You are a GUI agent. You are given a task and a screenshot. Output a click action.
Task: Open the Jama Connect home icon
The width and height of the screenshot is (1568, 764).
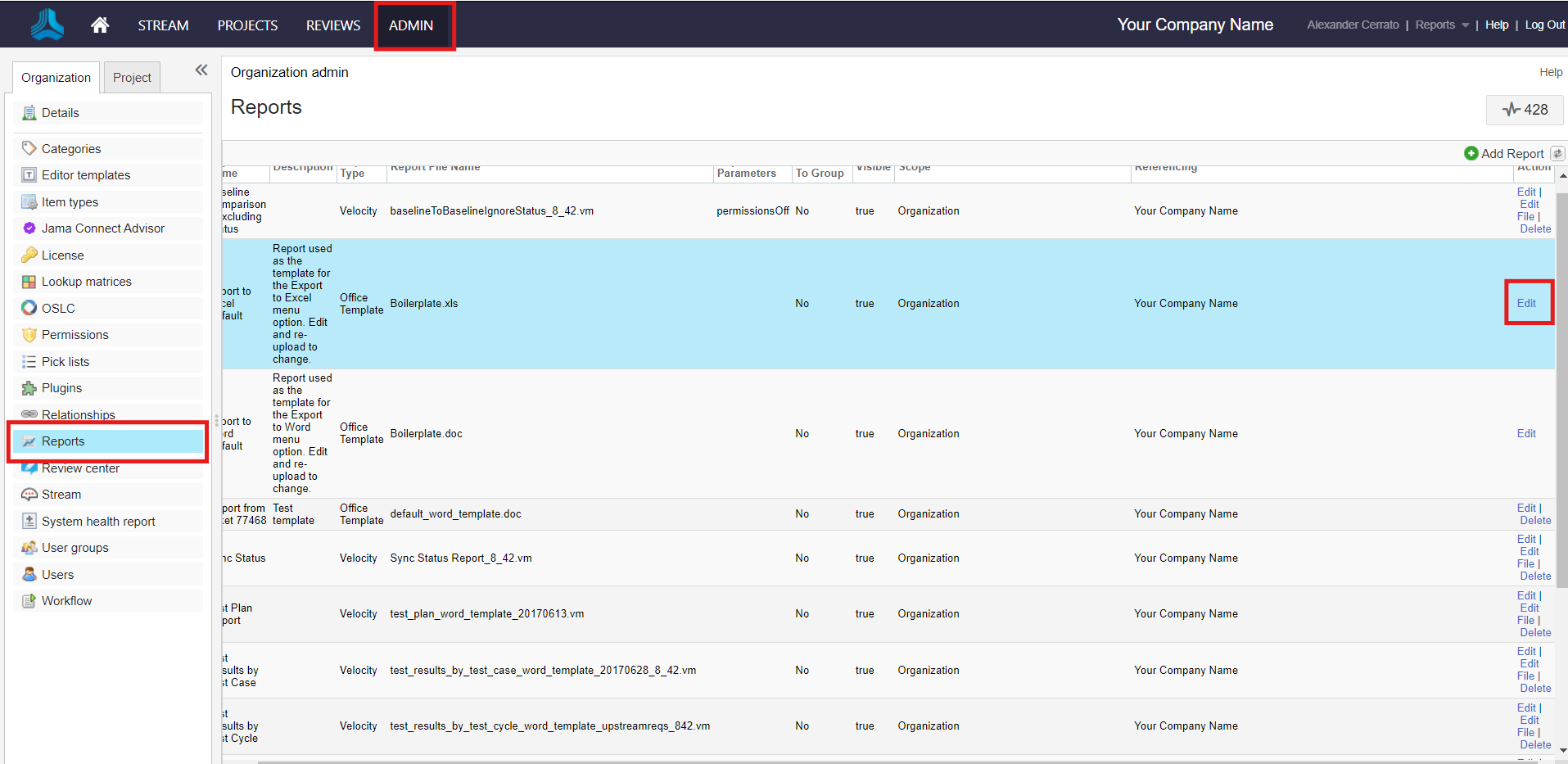point(99,25)
